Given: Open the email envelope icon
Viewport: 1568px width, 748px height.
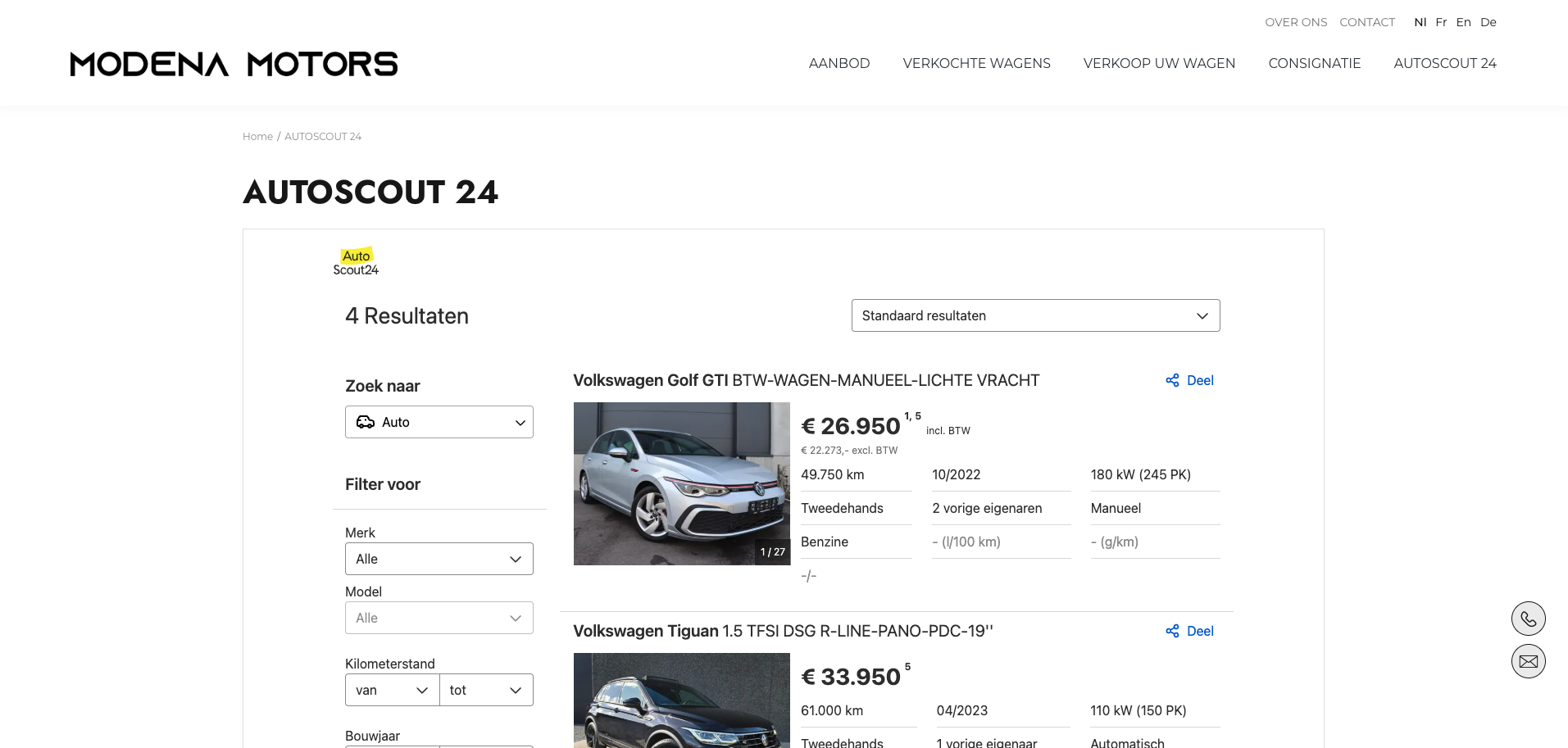Looking at the screenshot, I should tap(1528, 661).
